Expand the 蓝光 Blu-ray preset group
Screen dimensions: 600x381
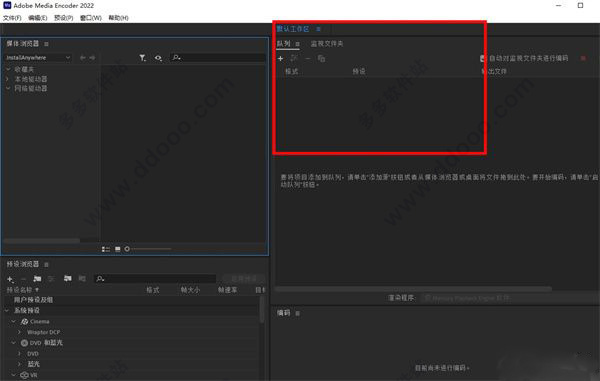(19, 364)
